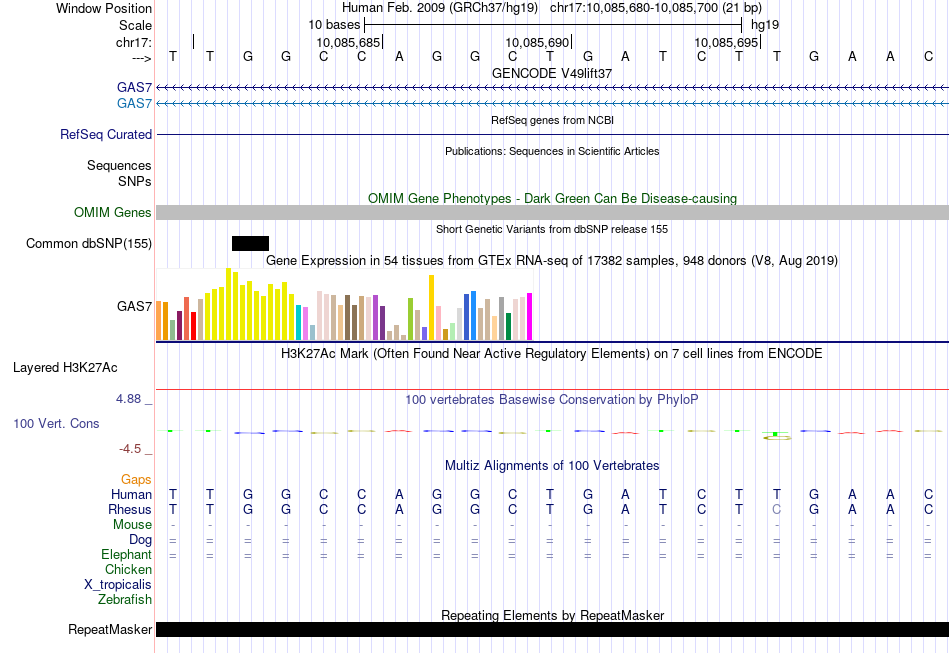The height and width of the screenshot is (653, 950).
Task: Select the Dog species label
Action: point(140,539)
